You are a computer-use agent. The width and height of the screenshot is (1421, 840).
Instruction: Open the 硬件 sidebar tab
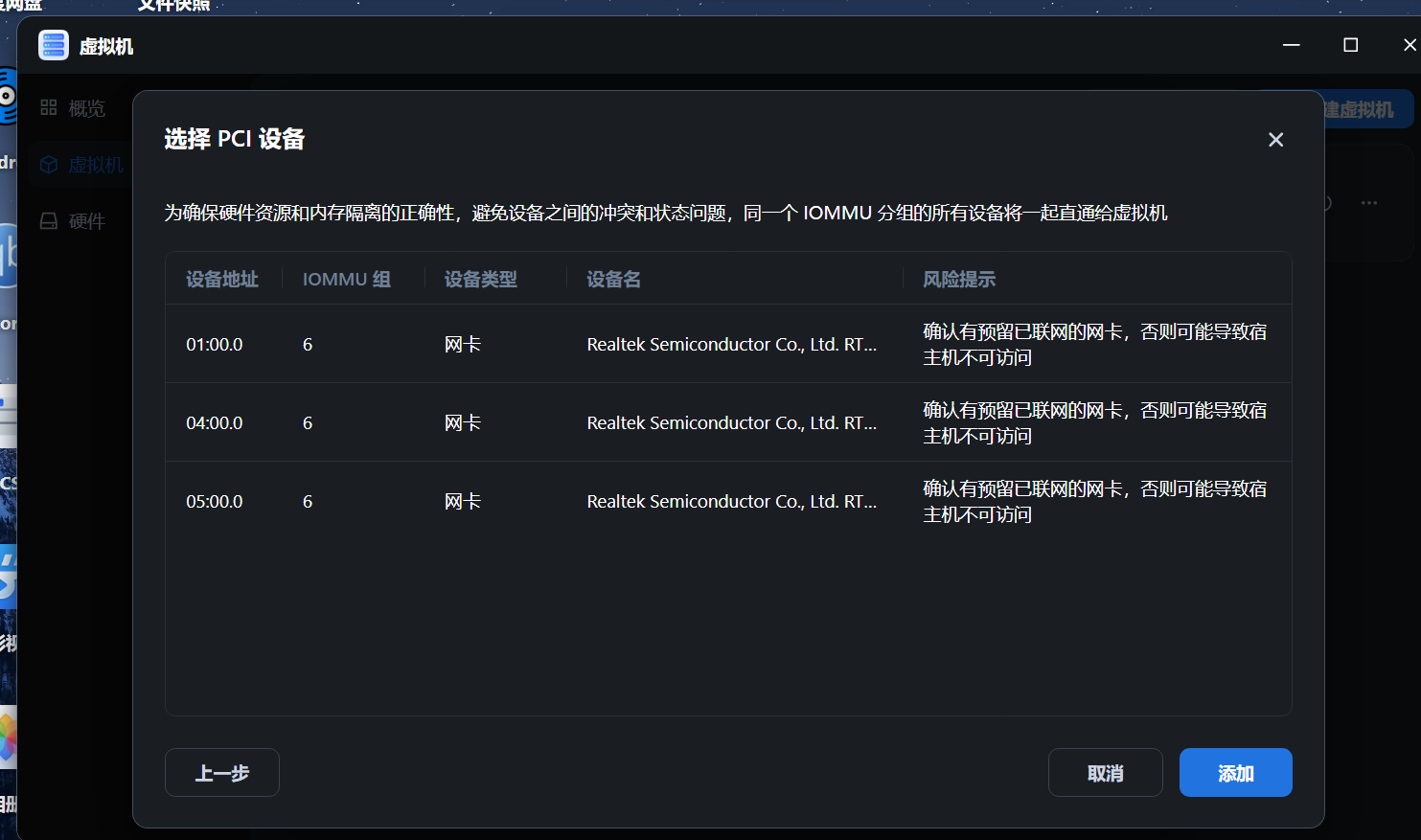point(75,221)
